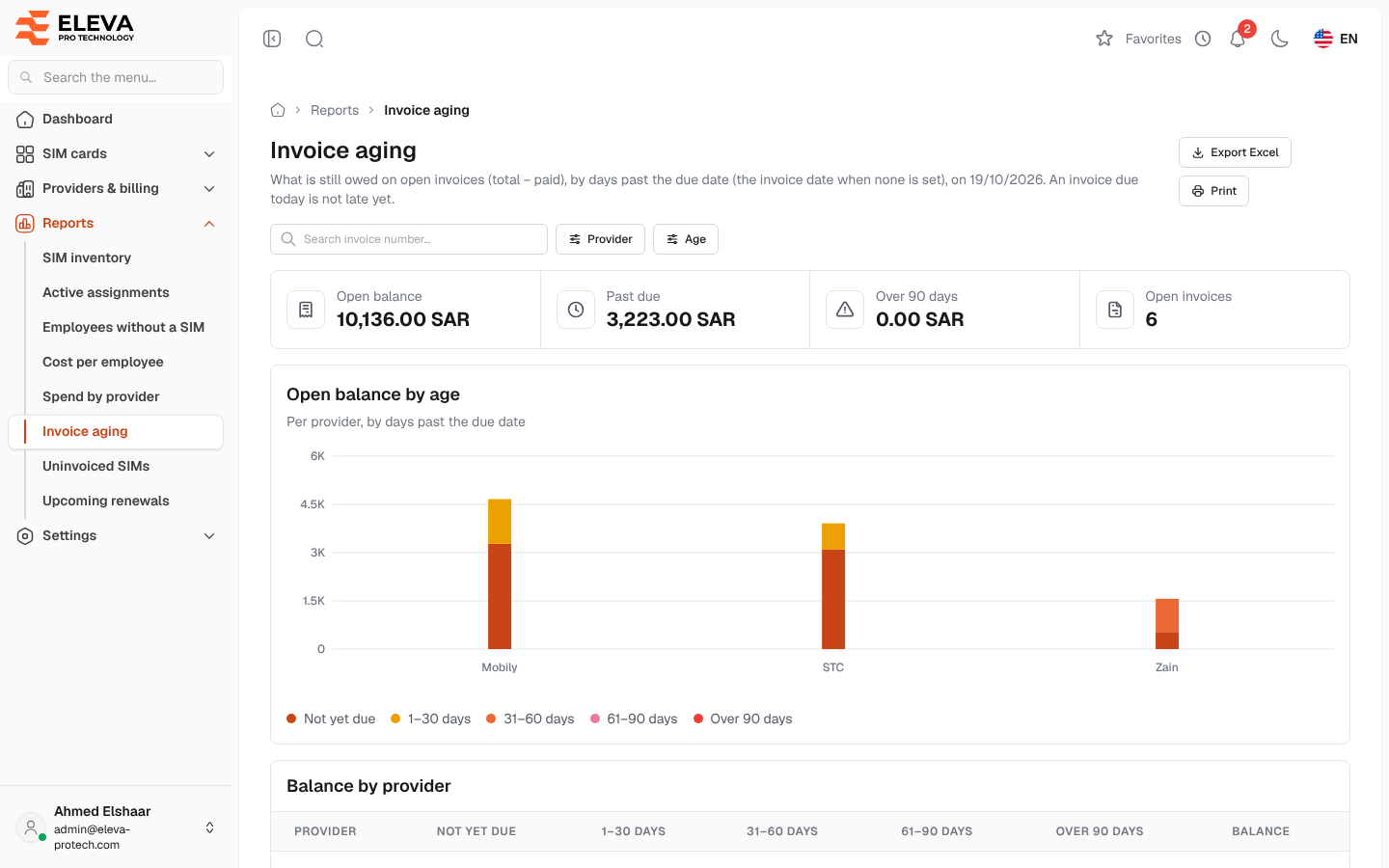1389x868 pixels.
Task: Click the SIM cards grid icon
Action: click(x=25, y=153)
